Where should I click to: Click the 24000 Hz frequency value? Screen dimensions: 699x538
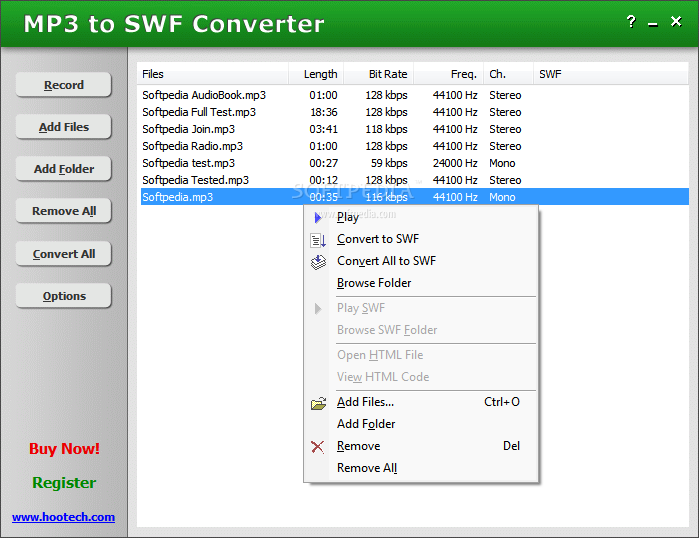[x=455, y=163]
